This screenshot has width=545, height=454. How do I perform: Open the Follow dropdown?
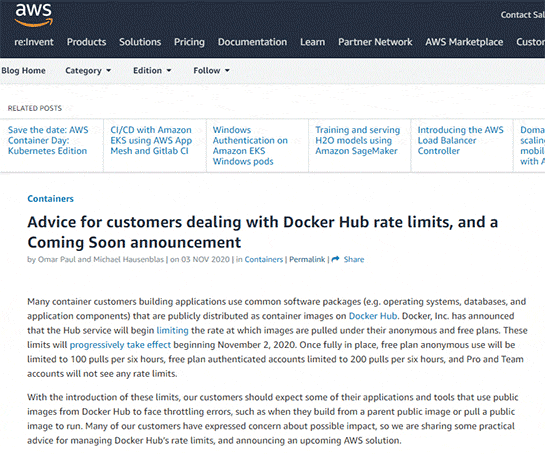(x=211, y=71)
